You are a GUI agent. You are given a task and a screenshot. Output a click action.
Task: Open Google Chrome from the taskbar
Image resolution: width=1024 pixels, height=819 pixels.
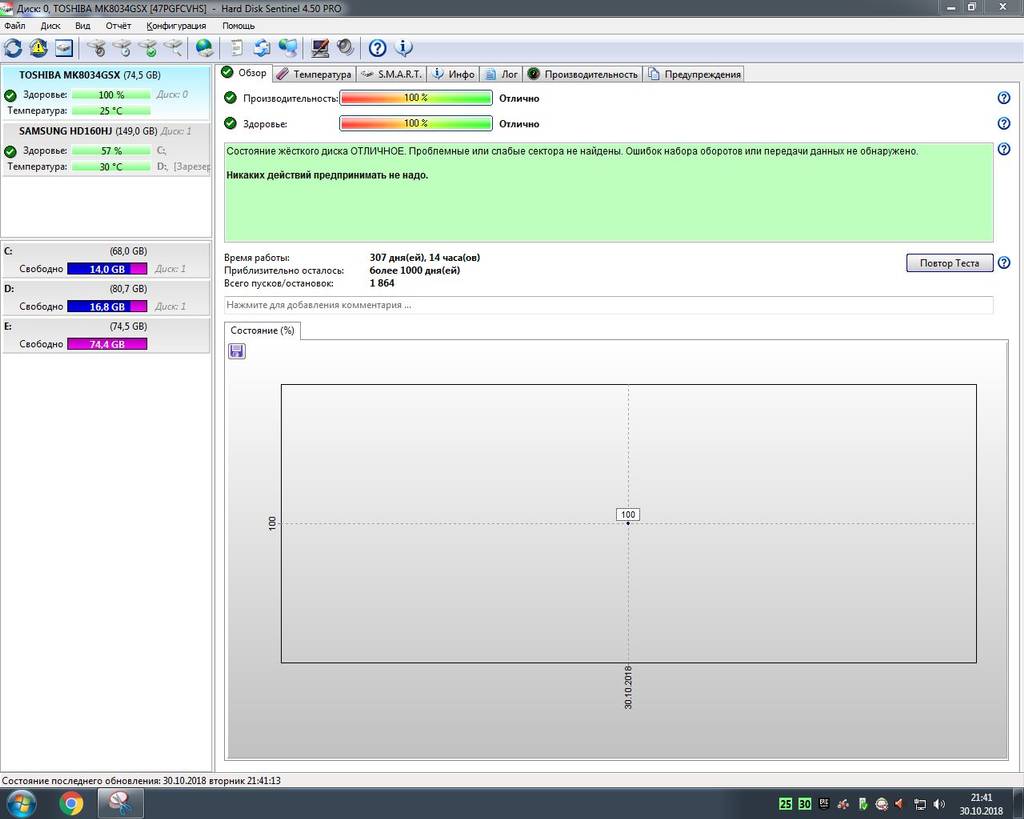71,803
